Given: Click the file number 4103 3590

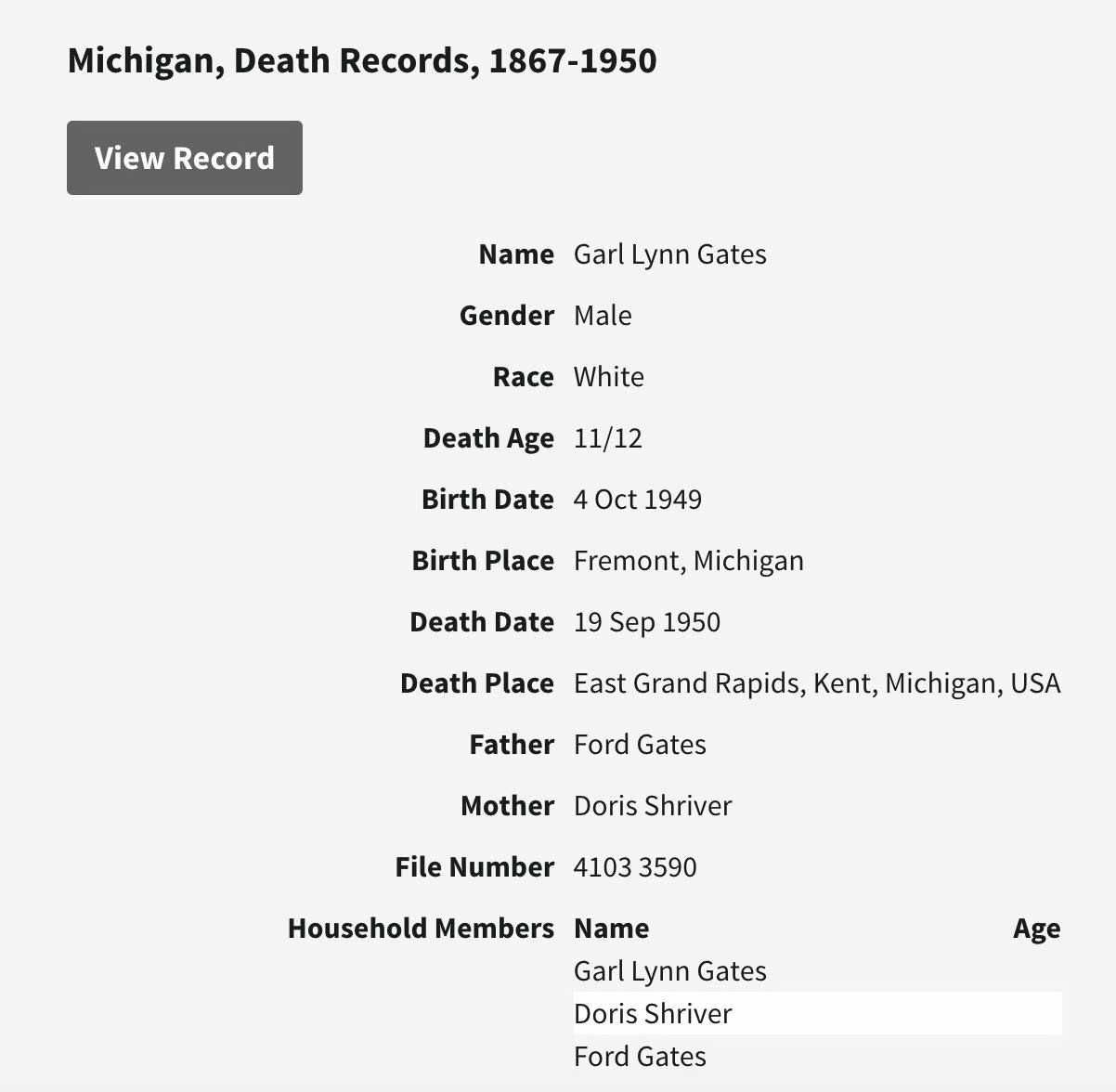Looking at the screenshot, I should pyautogui.click(x=635, y=867).
